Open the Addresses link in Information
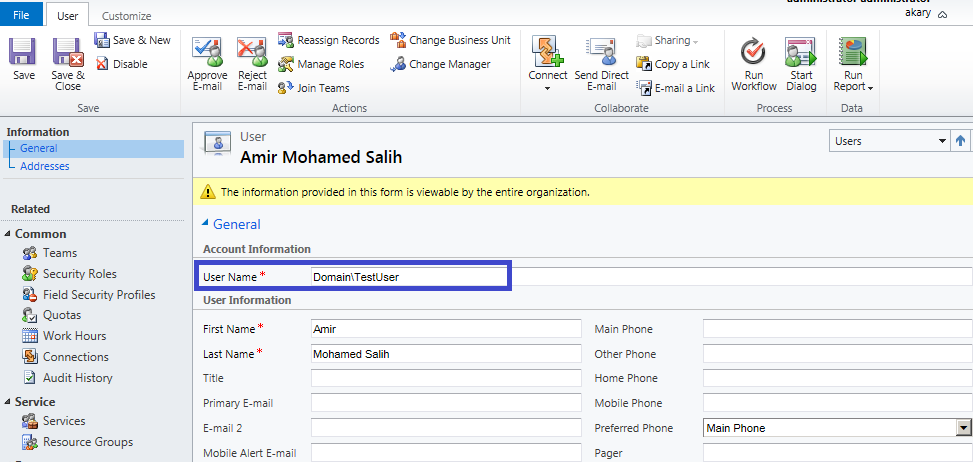The width and height of the screenshot is (973, 462). coord(45,166)
